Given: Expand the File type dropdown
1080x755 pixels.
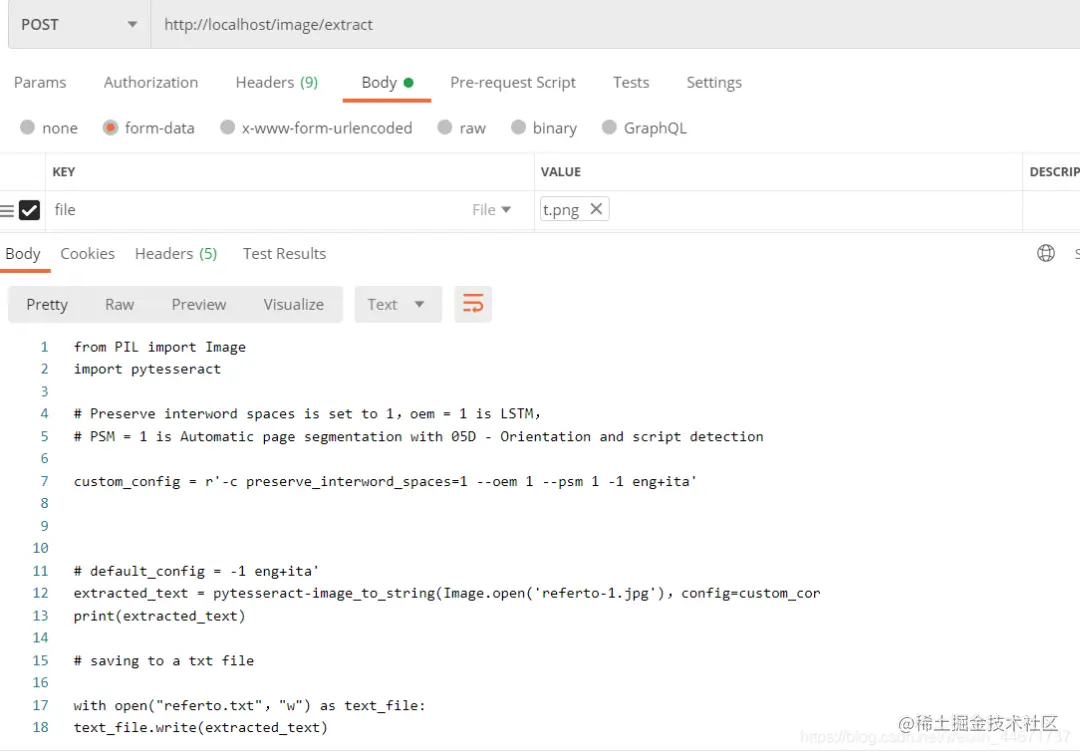Looking at the screenshot, I should (x=491, y=209).
